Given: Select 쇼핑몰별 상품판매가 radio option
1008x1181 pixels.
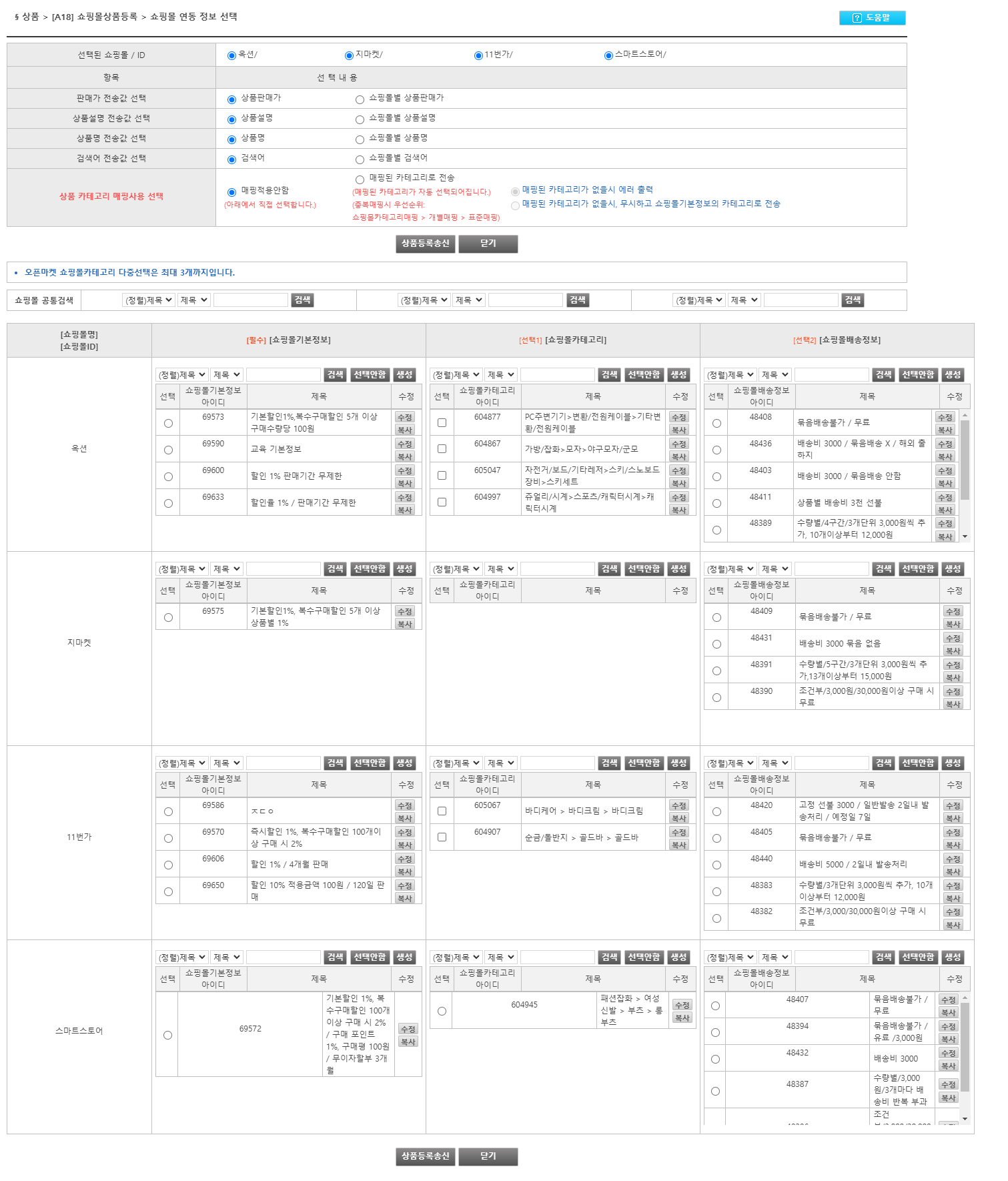Looking at the screenshot, I should pyautogui.click(x=360, y=99).
